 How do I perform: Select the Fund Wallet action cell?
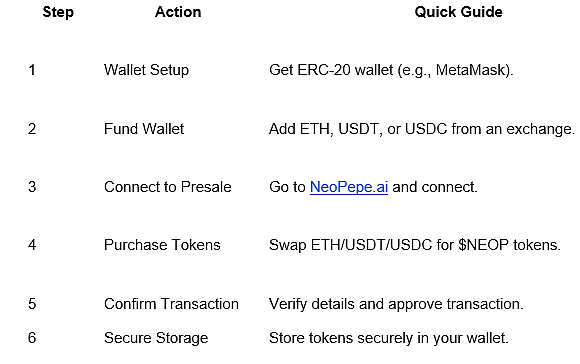tap(144, 129)
